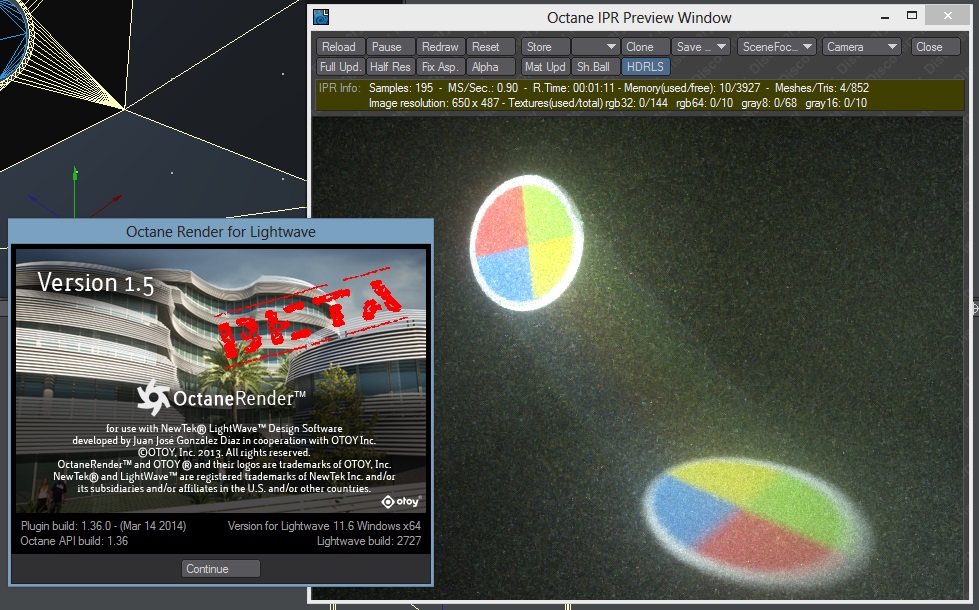
Task: Expand the SceneFoc... dropdown
Action: click(777, 47)
